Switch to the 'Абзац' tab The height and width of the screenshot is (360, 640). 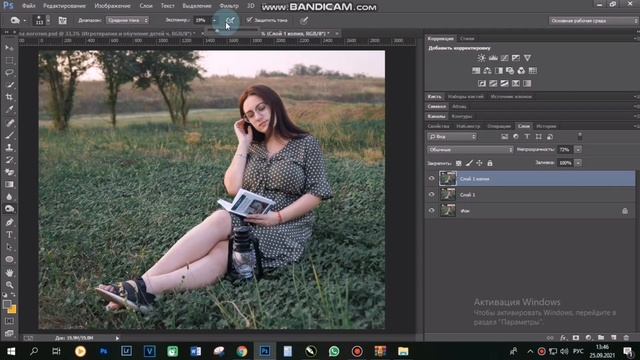tap(459, 107)
